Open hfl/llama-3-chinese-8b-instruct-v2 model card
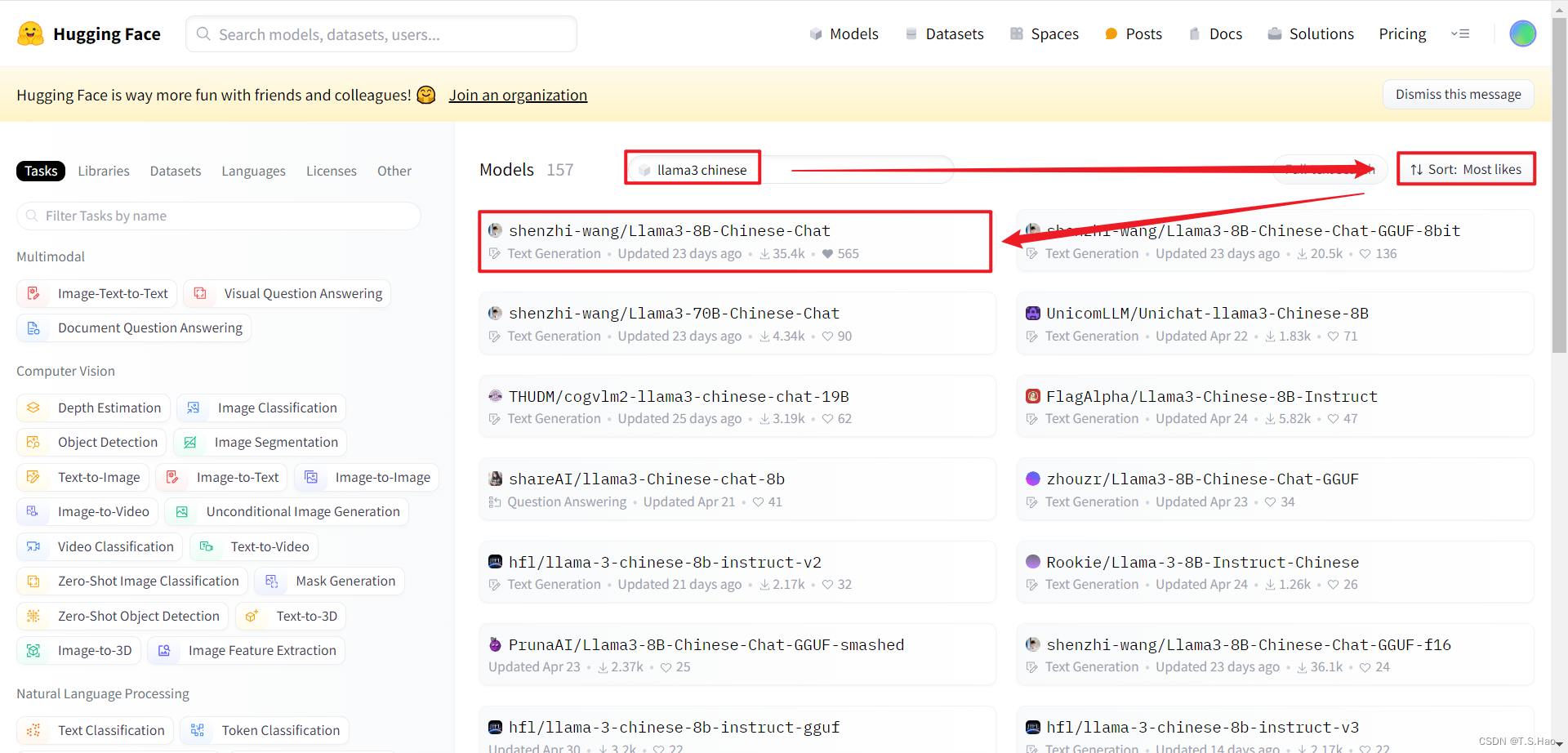Viewport: 1568px width, 753px height. [737, 572]
